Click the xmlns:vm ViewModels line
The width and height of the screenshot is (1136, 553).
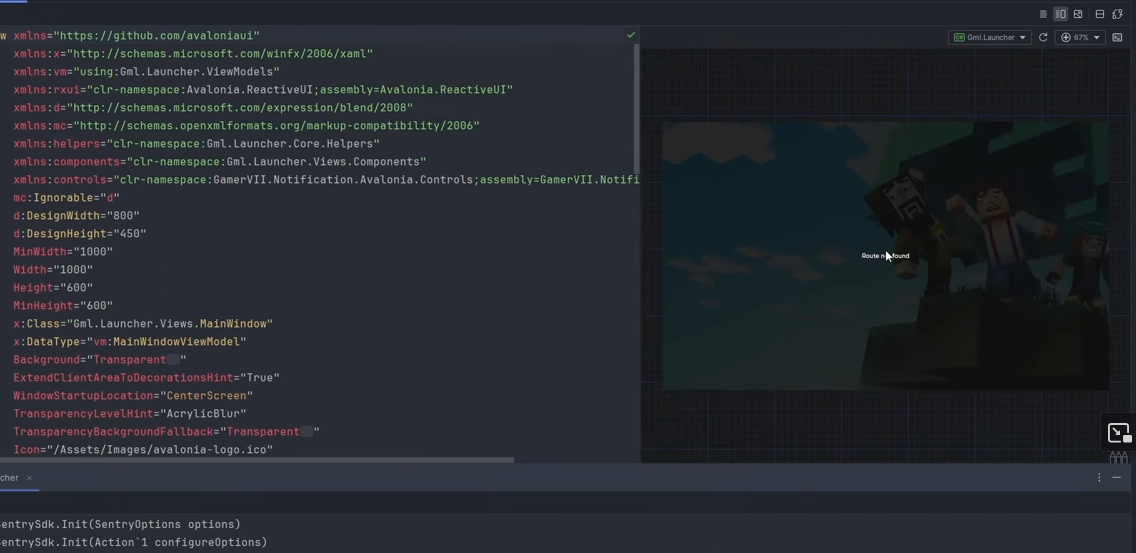[x=146, y=72]
